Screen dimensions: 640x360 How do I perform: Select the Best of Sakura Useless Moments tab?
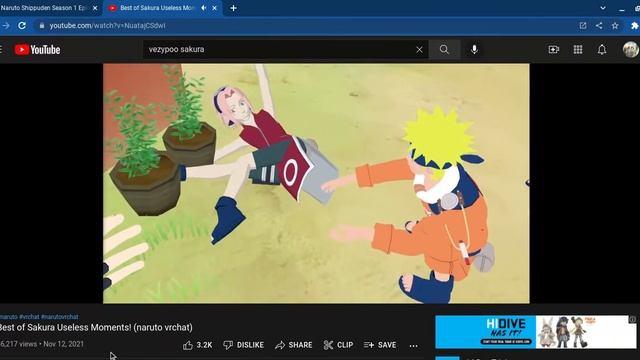click(158, 8)
